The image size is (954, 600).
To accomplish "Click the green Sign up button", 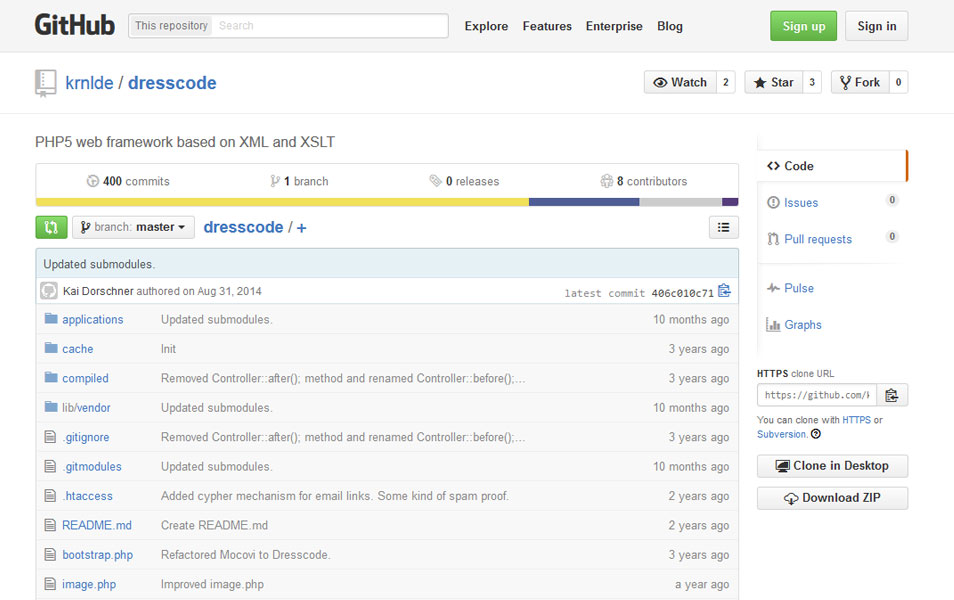I will 804,26.
